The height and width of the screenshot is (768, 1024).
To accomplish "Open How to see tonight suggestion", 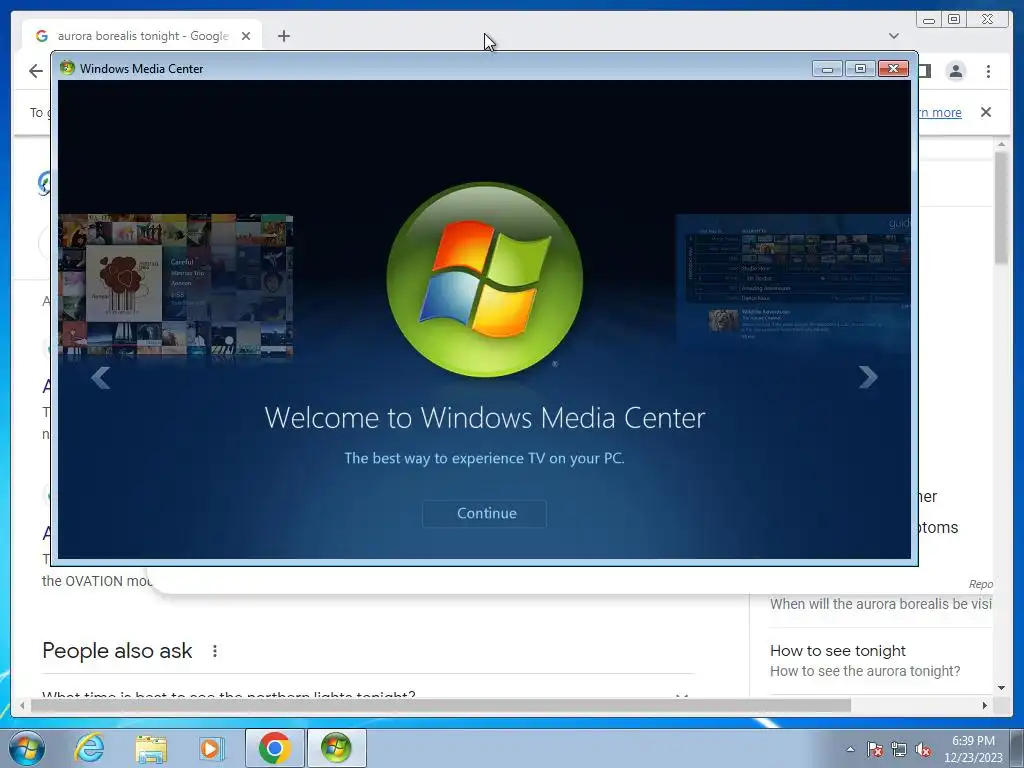I will pyautogui.click(x=865, y=660).
